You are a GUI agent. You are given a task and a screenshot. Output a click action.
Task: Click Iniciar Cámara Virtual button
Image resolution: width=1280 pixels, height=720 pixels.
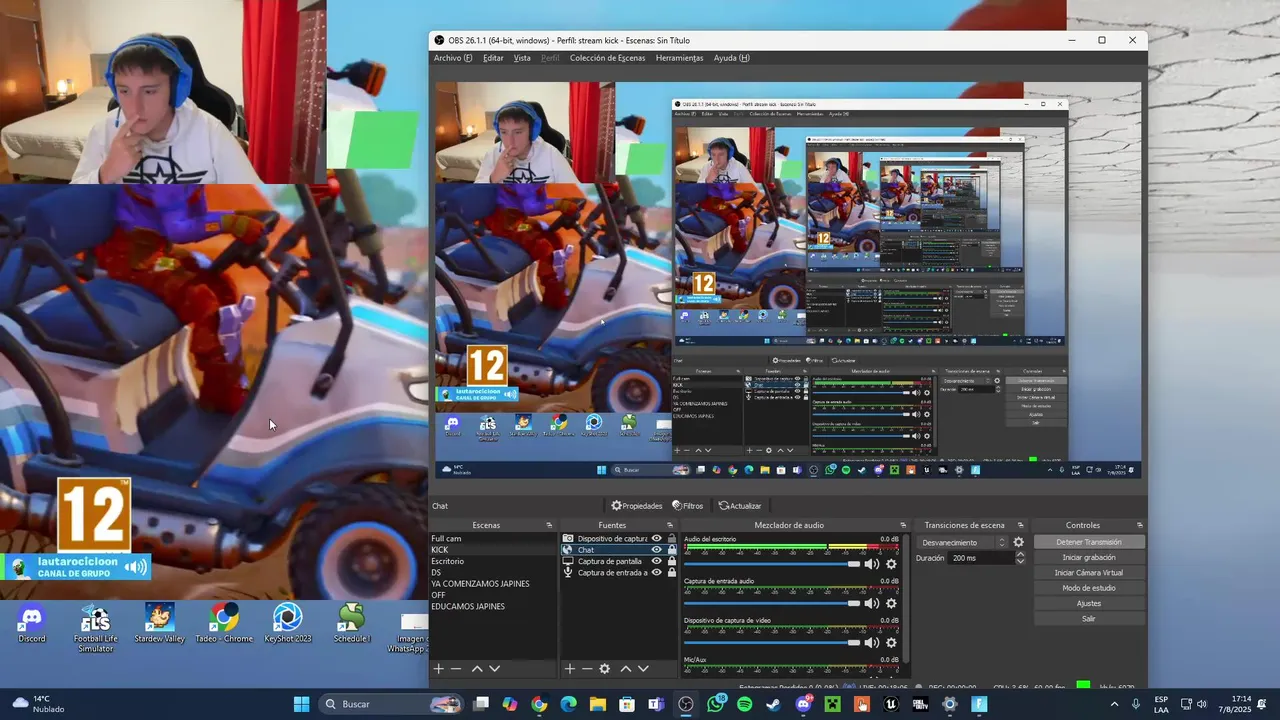[x=1088, y=573]
